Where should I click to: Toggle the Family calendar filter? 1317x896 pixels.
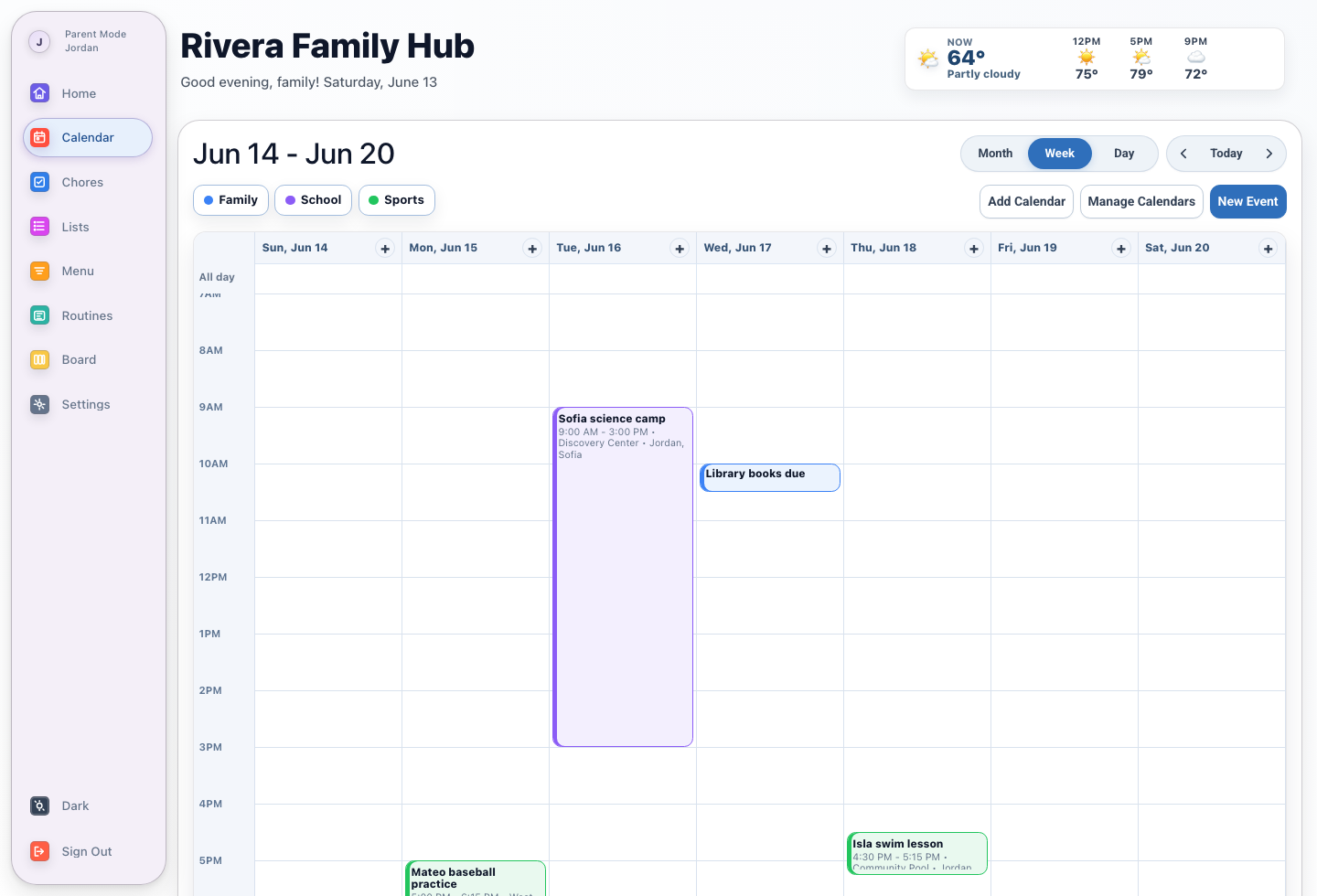click(x=230, y=200)
